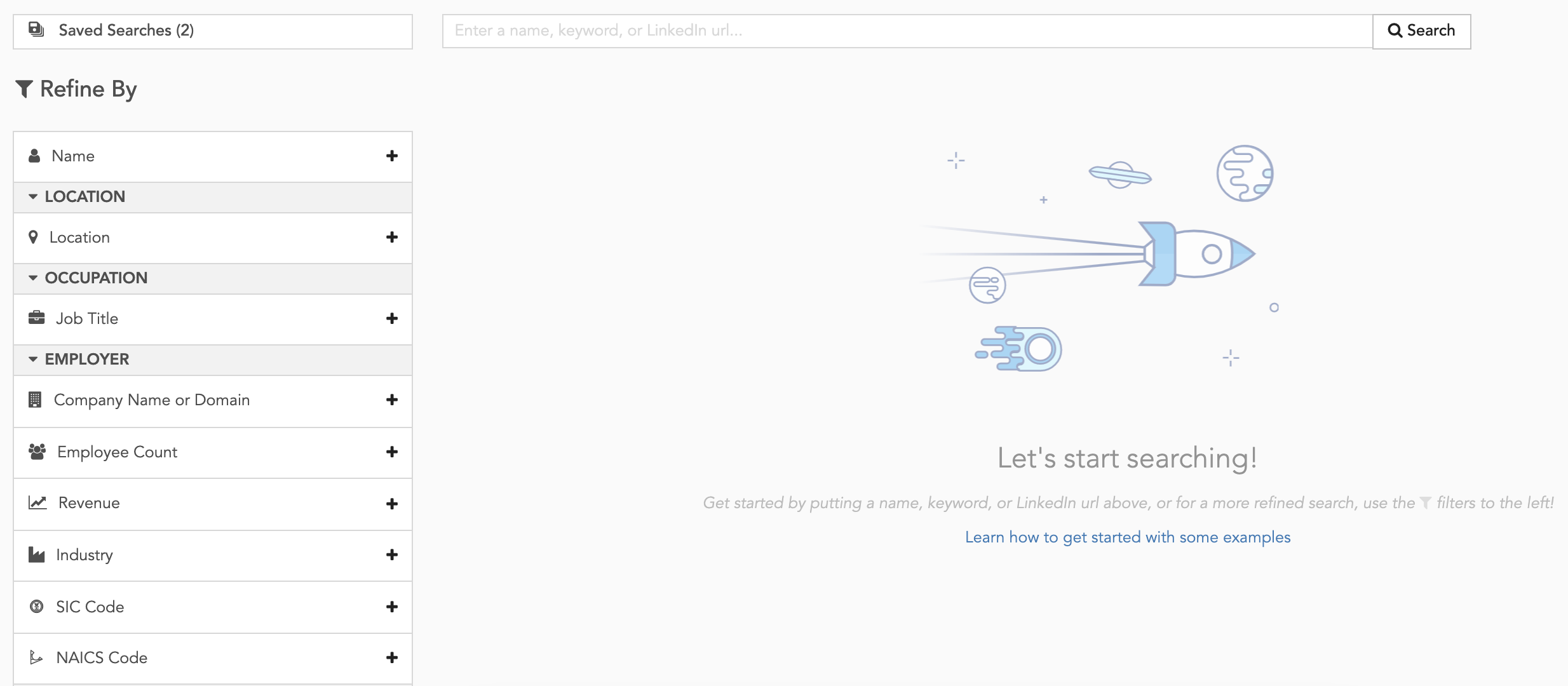Expand the SIC Code filter plus
The height and width of the screenshot is (686, 1568).
[x=392, y=607]
